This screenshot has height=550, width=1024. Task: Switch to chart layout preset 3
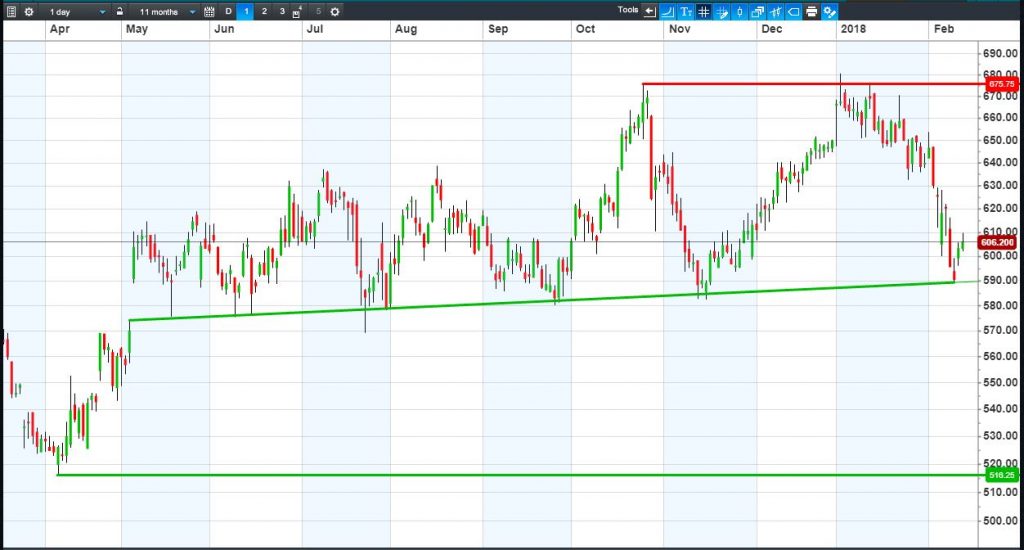click(282, 11)
